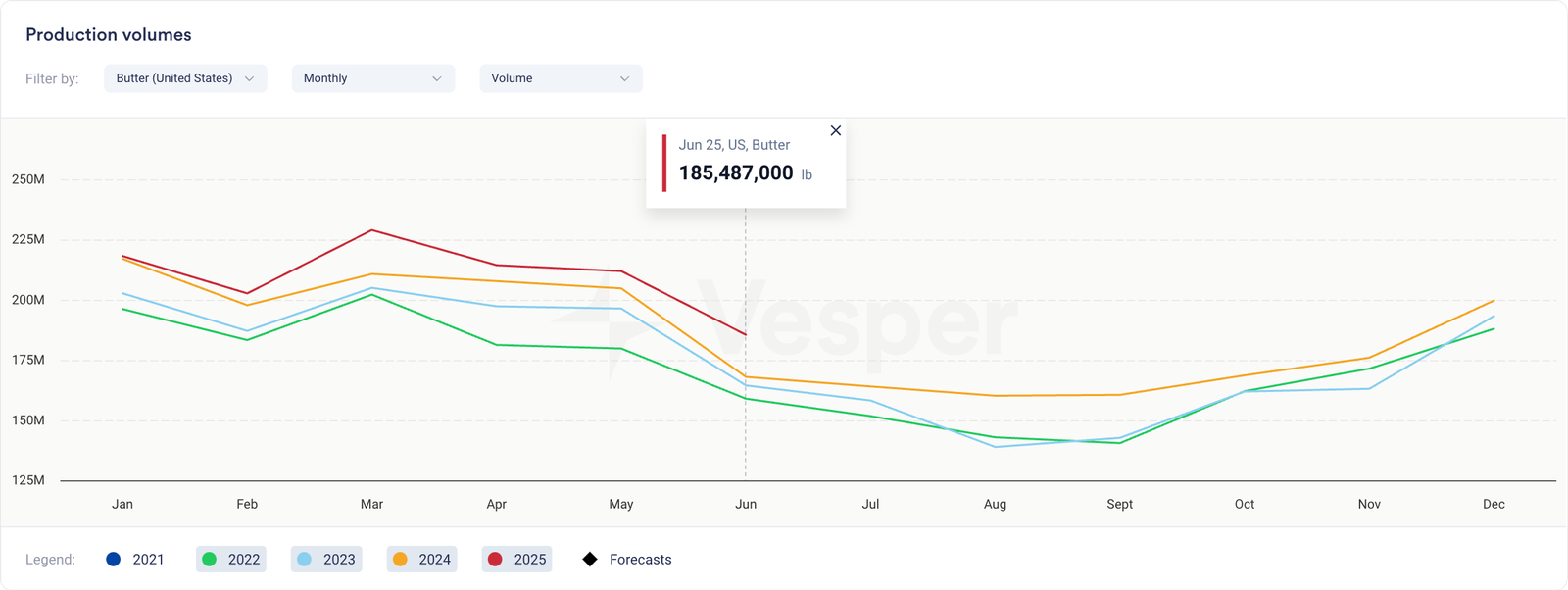Disable the 2024 series in legend
This screenshot has width=1568, height=590.
(x=422, y=560)
